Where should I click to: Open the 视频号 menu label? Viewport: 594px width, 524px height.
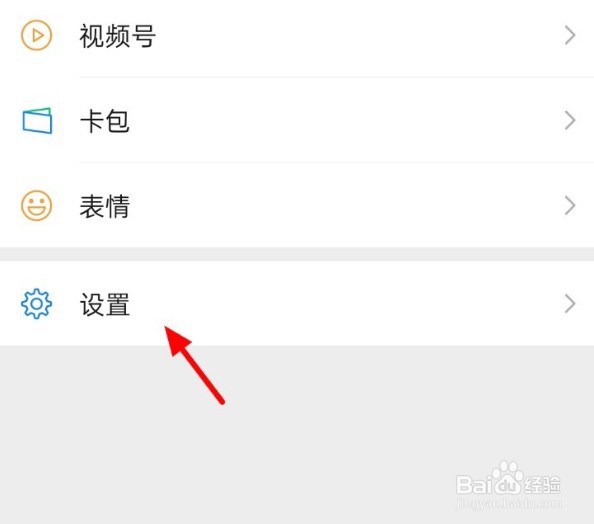tap(117, 36)
